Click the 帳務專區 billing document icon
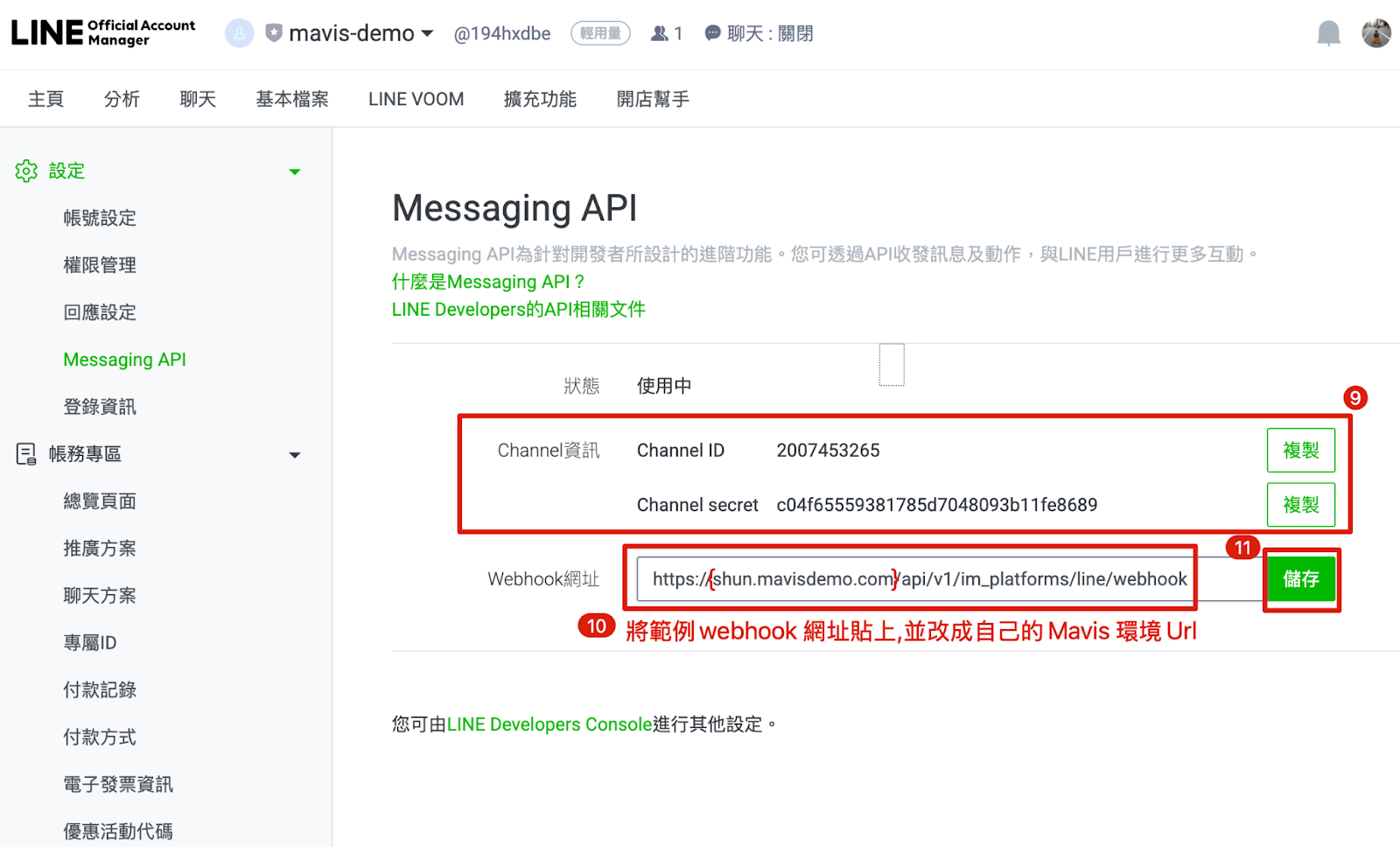 click(x=26, y=453)
